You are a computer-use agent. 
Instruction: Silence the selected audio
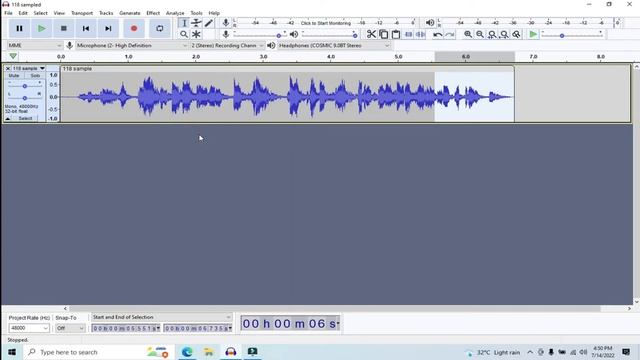coord(420,34)
